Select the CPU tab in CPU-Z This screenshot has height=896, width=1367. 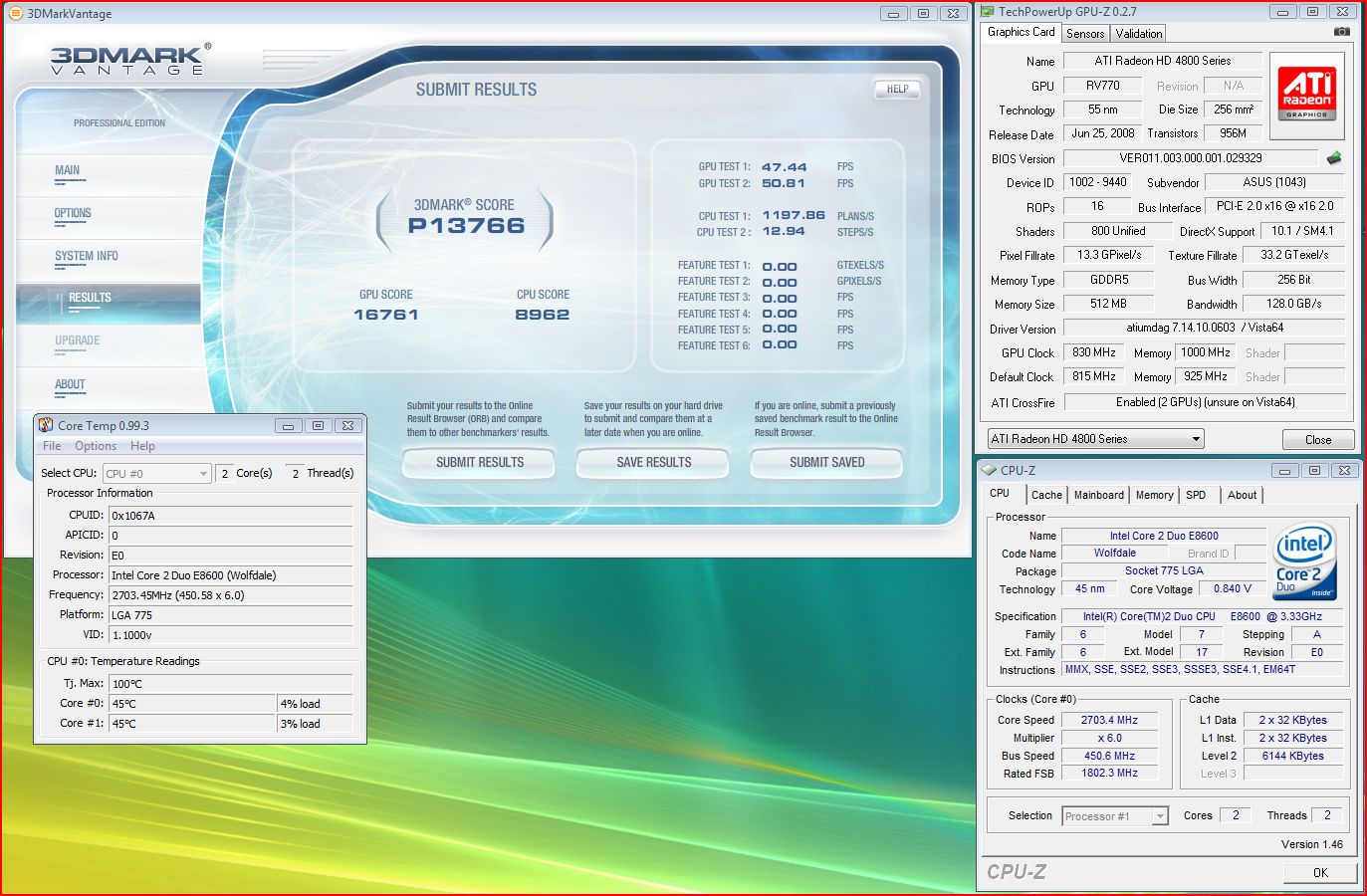[1000, 493]
